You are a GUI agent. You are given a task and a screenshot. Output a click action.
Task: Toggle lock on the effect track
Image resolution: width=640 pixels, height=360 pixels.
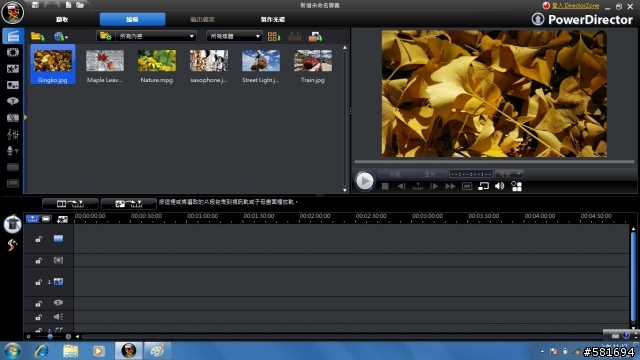coord(38,260)
